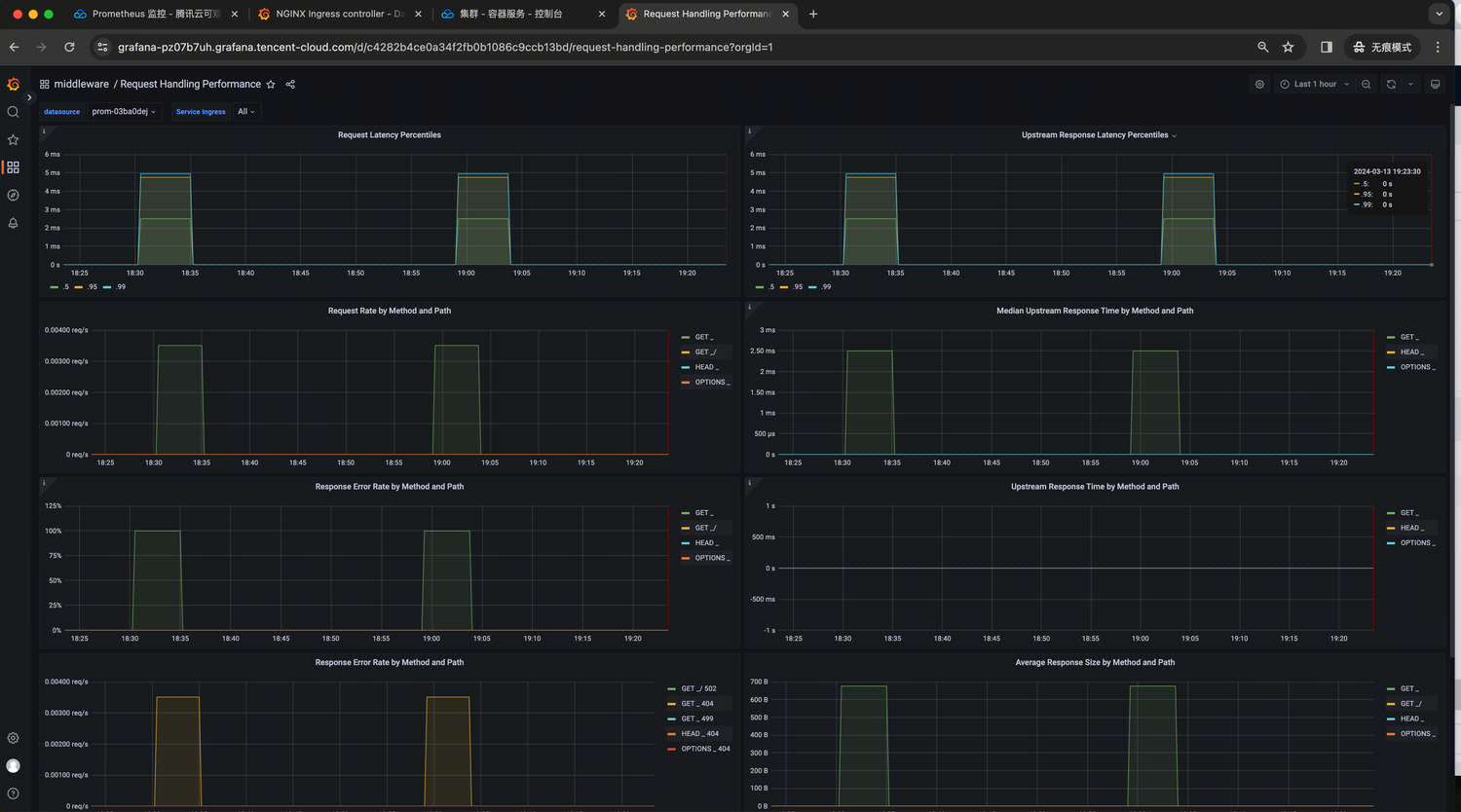Open the 'Last 1 hour' time picker

(1314, 85)
